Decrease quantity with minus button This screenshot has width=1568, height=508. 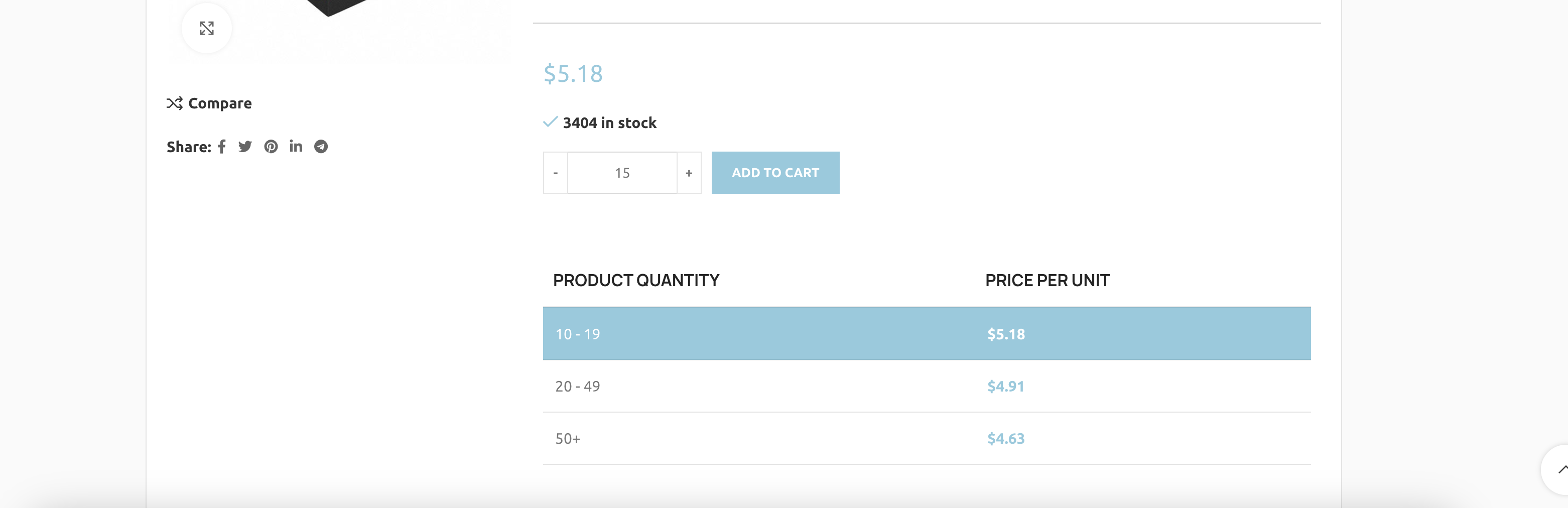tap(555, 173)
